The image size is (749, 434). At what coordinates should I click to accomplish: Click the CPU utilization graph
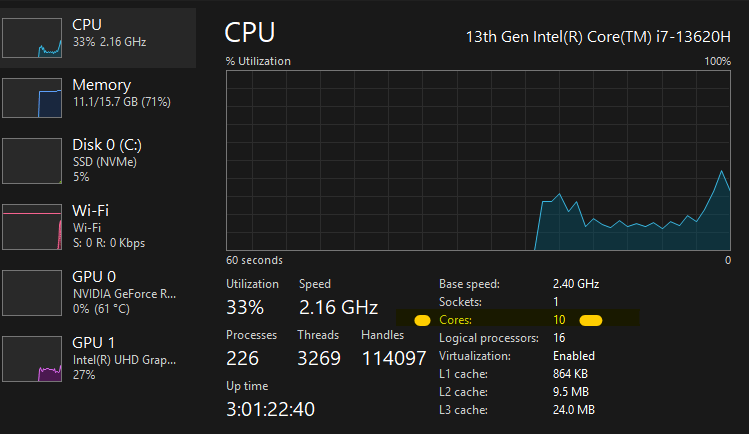pyautogui.click(x=478, y=160)
